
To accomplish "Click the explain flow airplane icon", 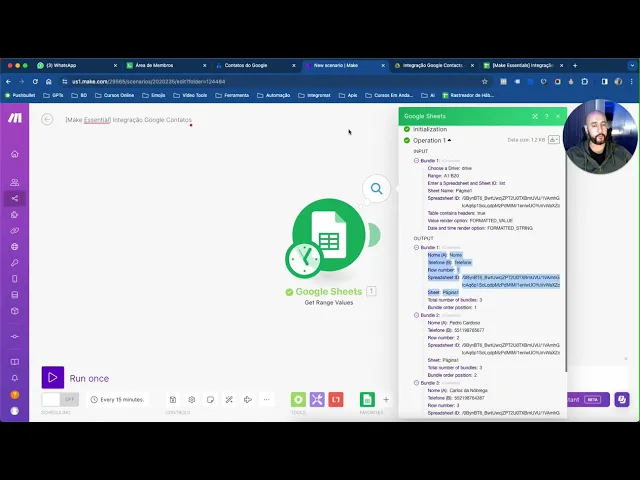I will click(x=248, y=400).
